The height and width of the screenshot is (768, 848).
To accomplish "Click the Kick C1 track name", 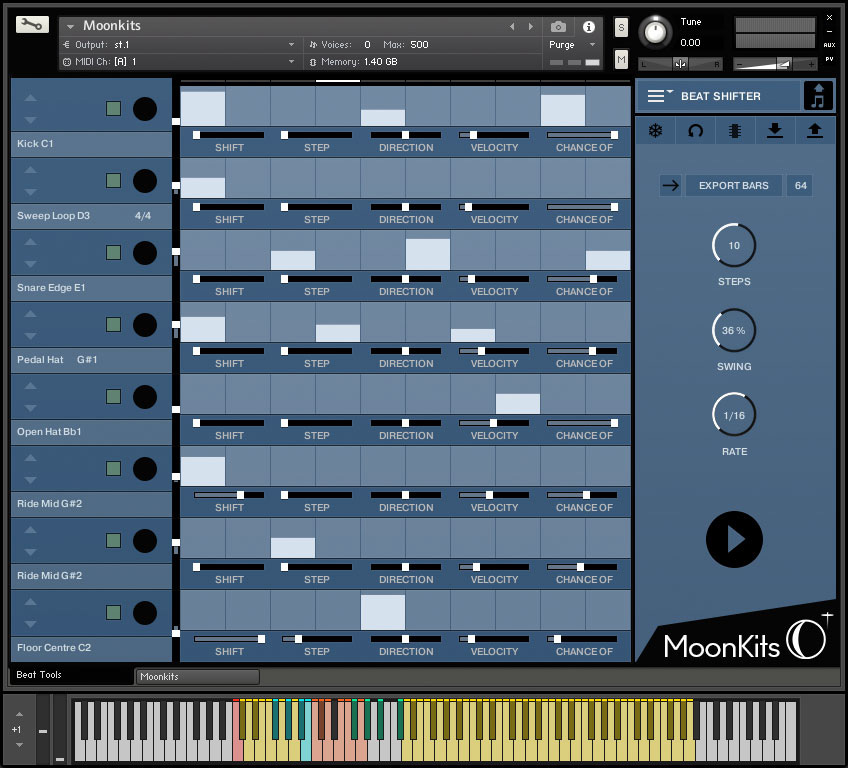I will click(35, 144).
